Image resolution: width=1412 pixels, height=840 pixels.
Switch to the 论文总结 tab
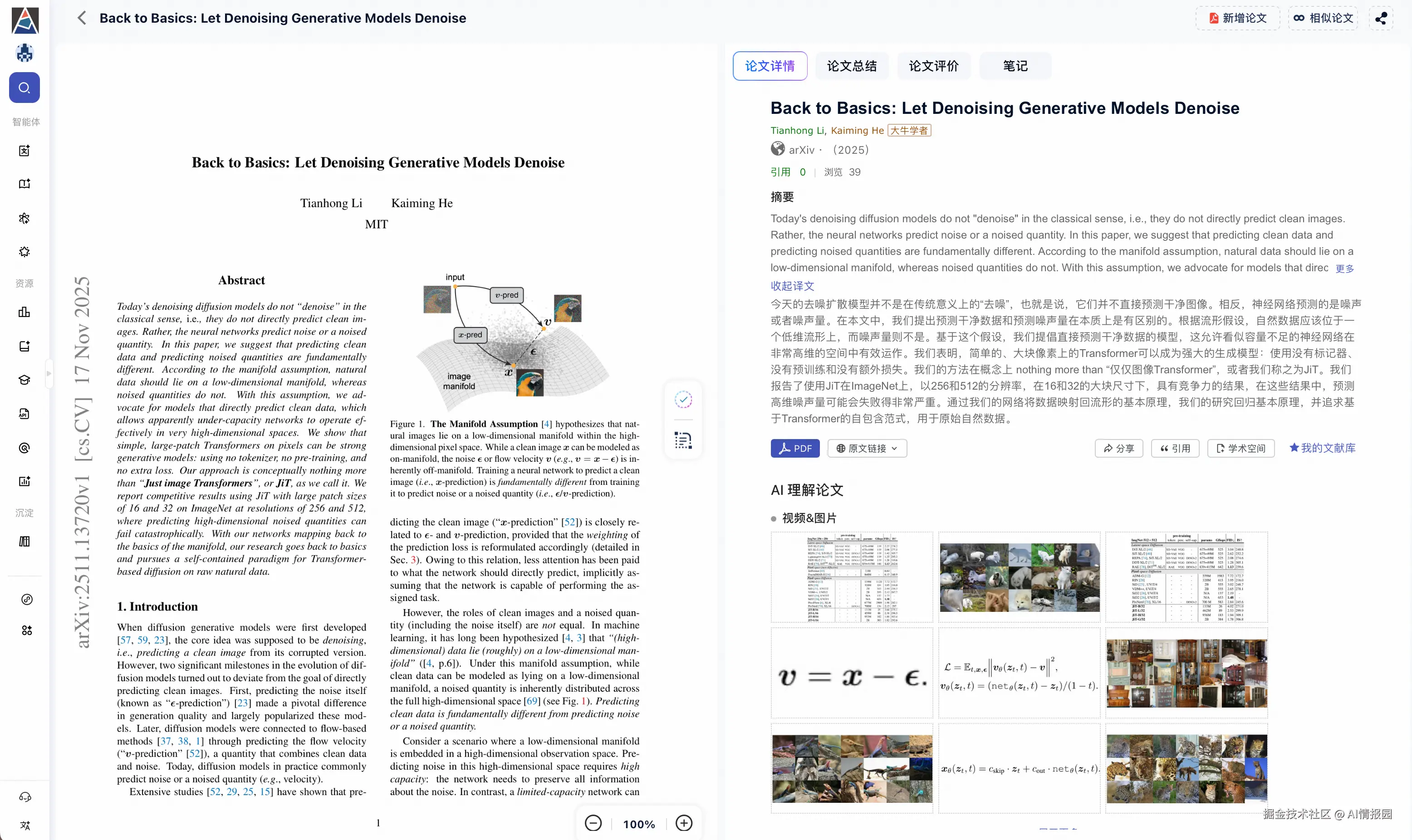coord(852,66)
